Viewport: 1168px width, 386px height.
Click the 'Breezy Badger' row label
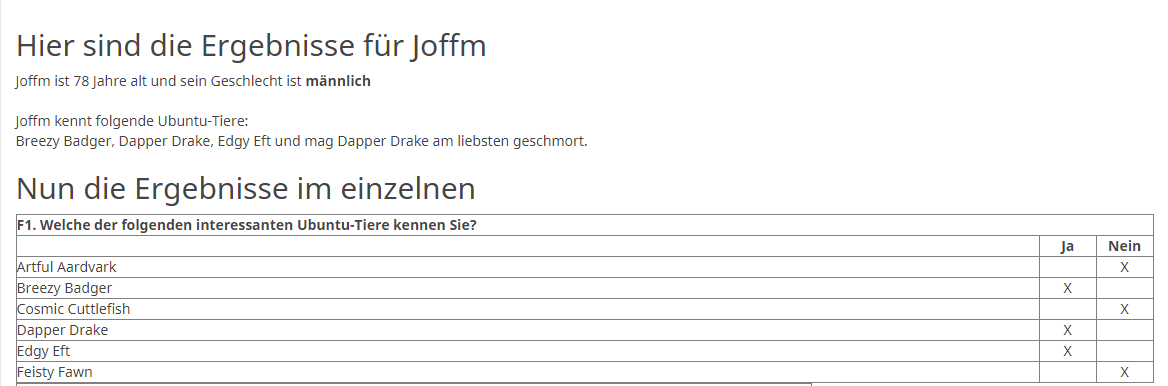click(65, 288)
